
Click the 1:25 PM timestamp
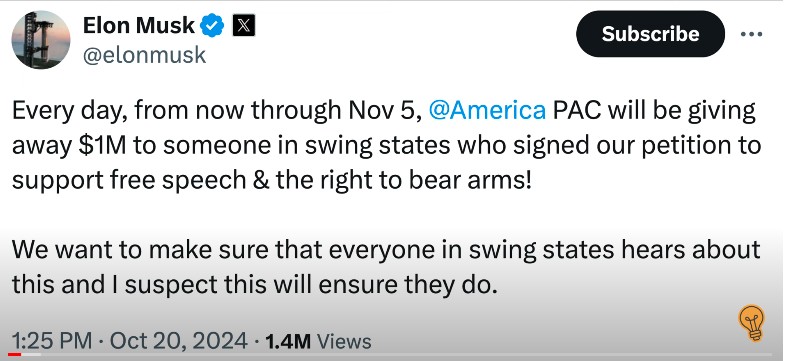pos(52,341)
